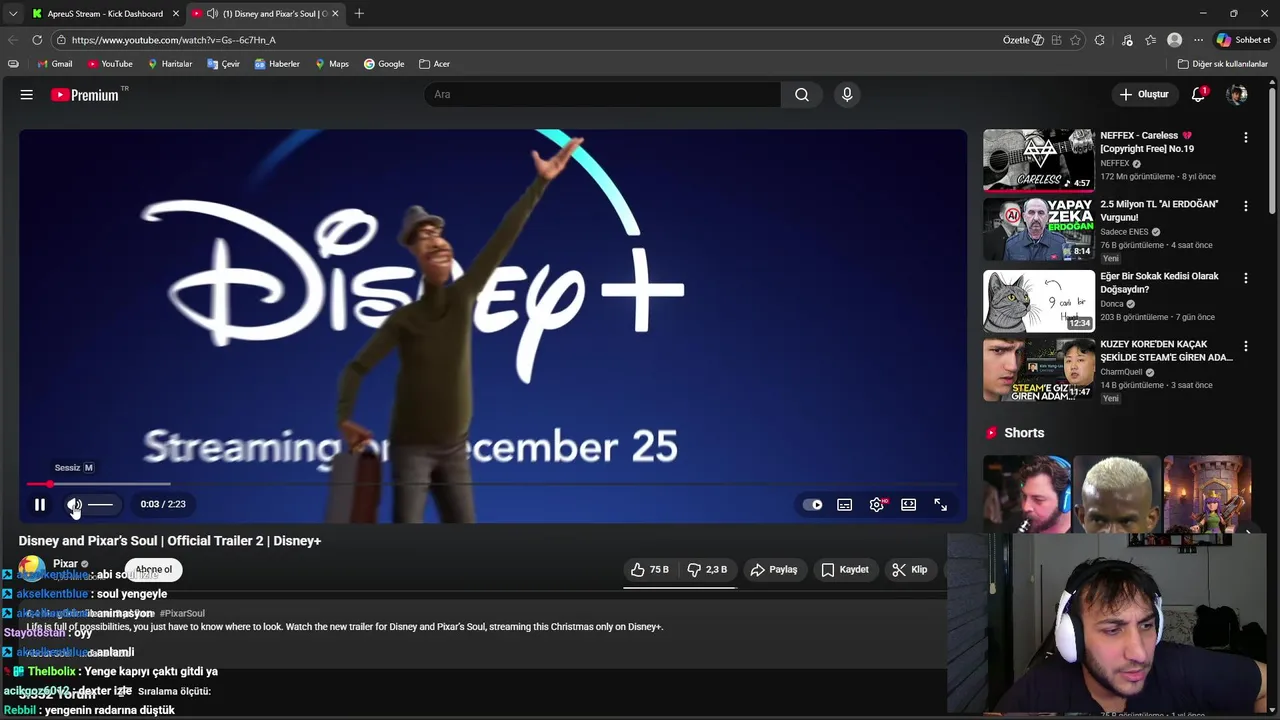This screenshot has height=720, width=1280.
Task: Open player settings gear
Action: pos(877,505)
